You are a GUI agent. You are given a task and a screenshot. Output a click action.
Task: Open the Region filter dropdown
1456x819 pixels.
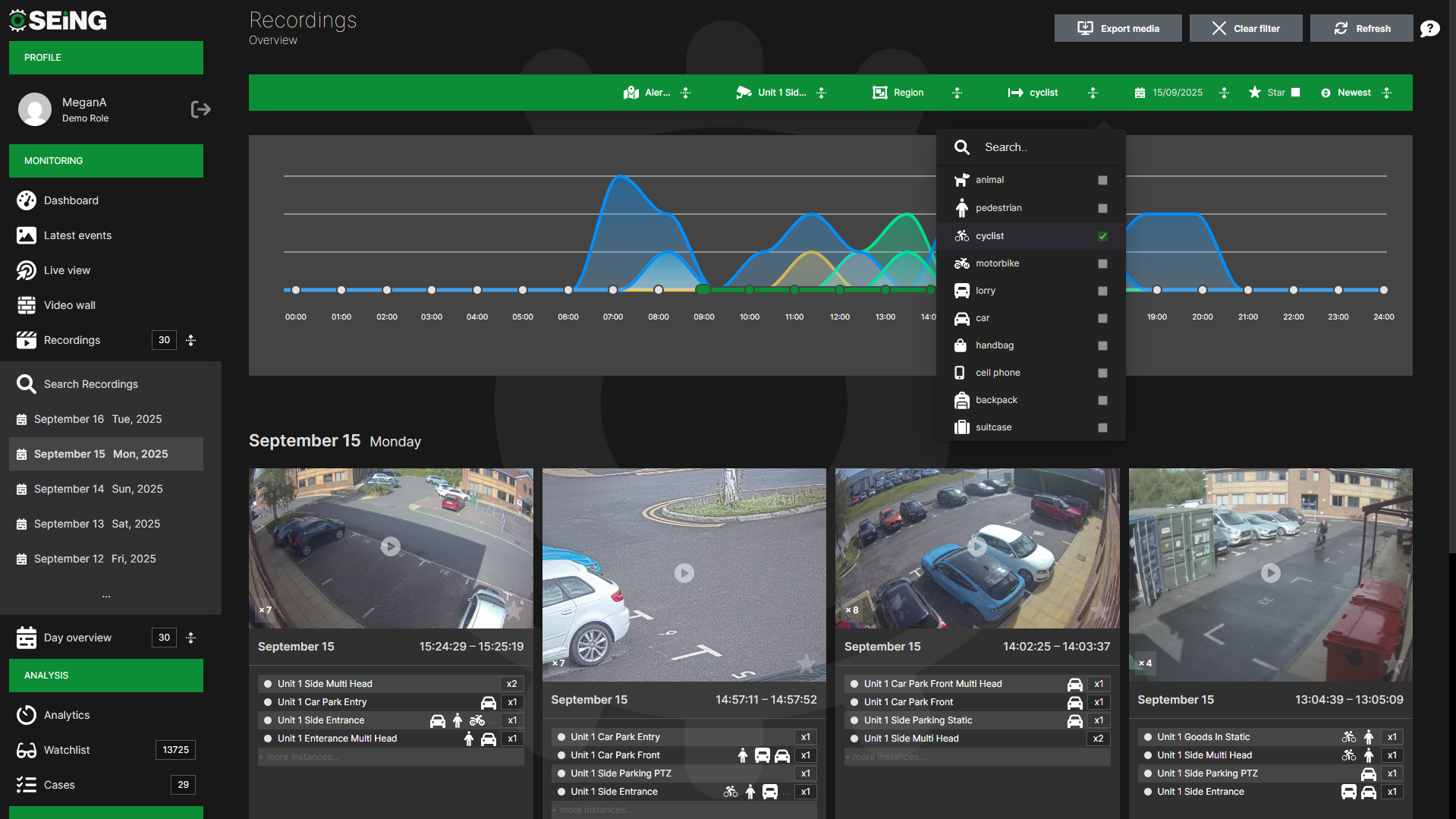[x=907, y=92]
